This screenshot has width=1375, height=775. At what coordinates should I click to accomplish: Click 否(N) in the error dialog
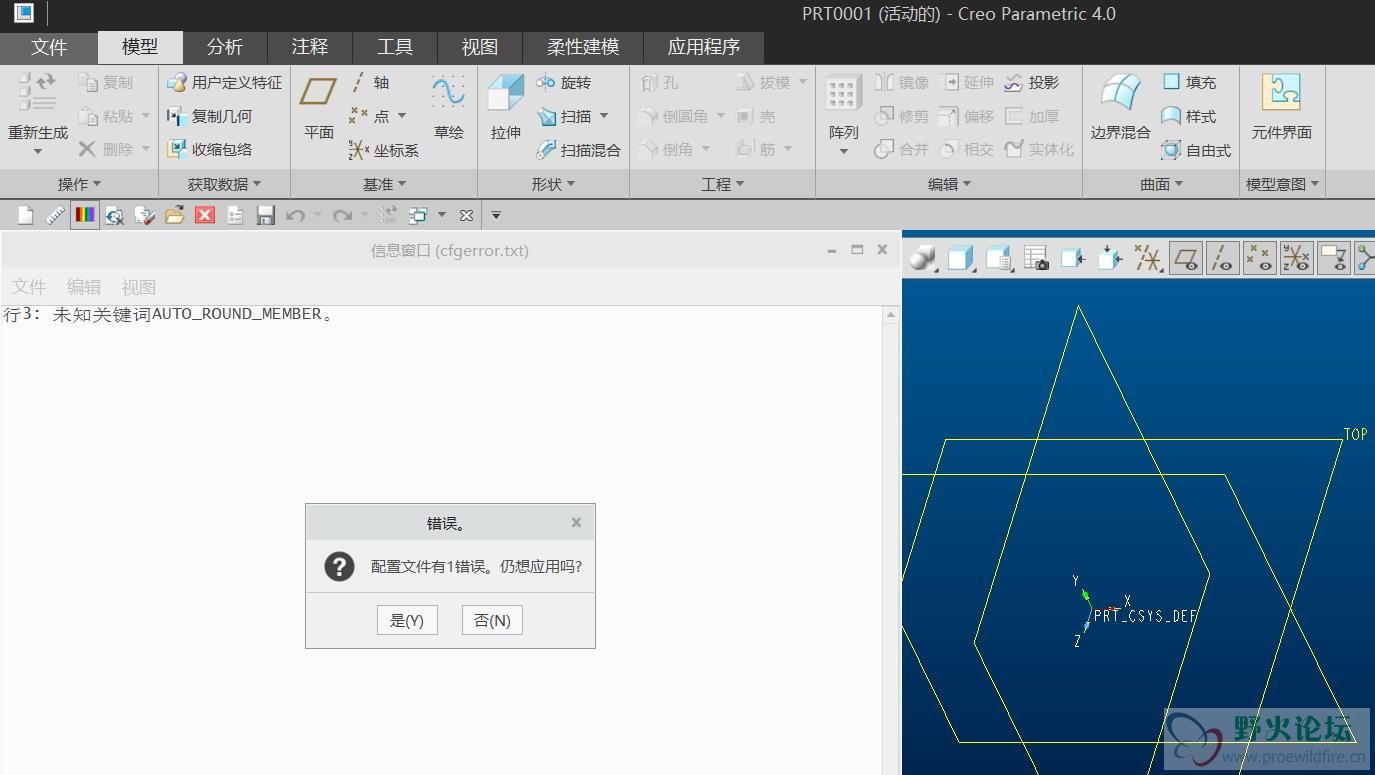pos(492,620)
